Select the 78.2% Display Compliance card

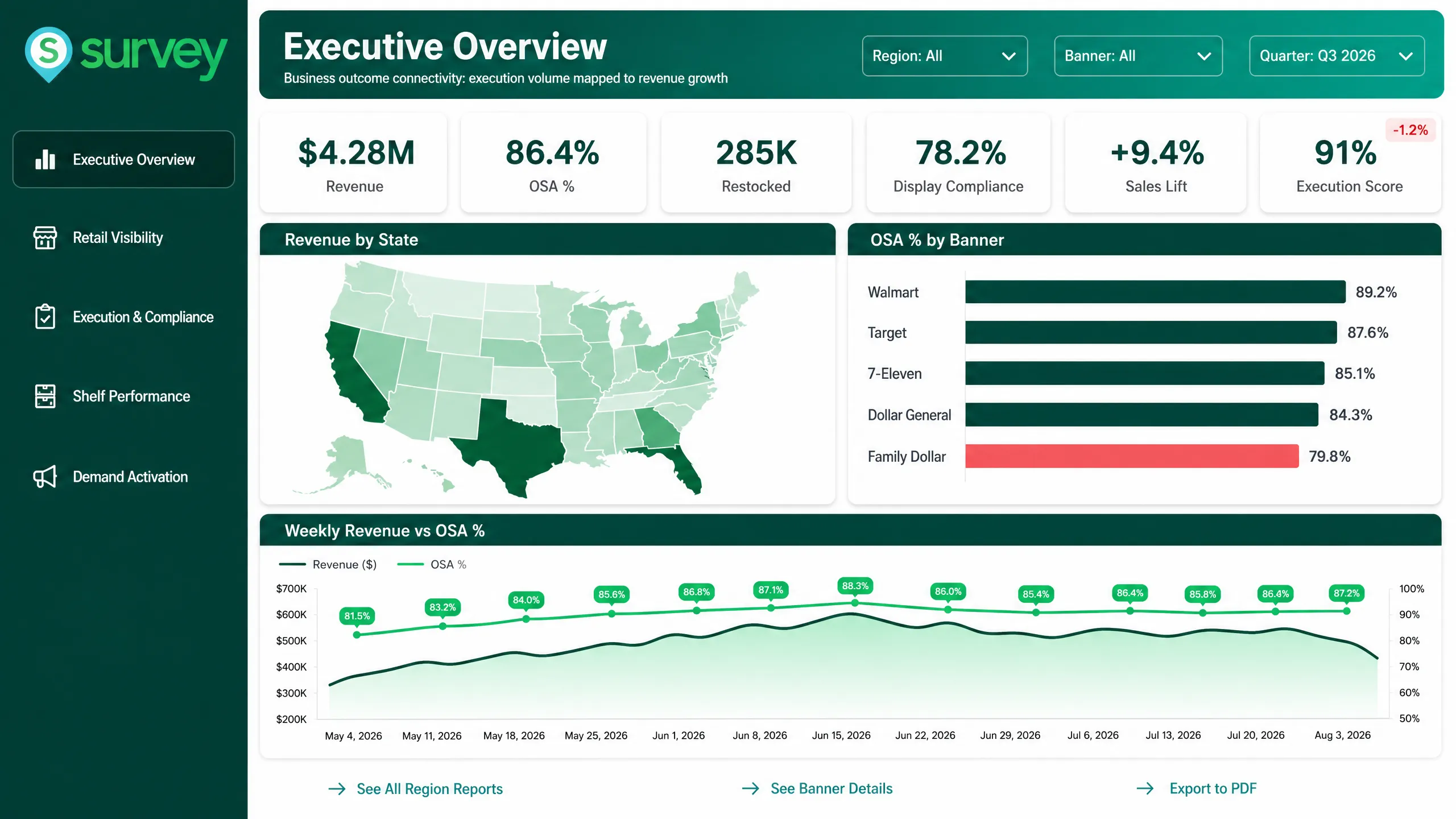pyautogui.click(x=958, y=163)
